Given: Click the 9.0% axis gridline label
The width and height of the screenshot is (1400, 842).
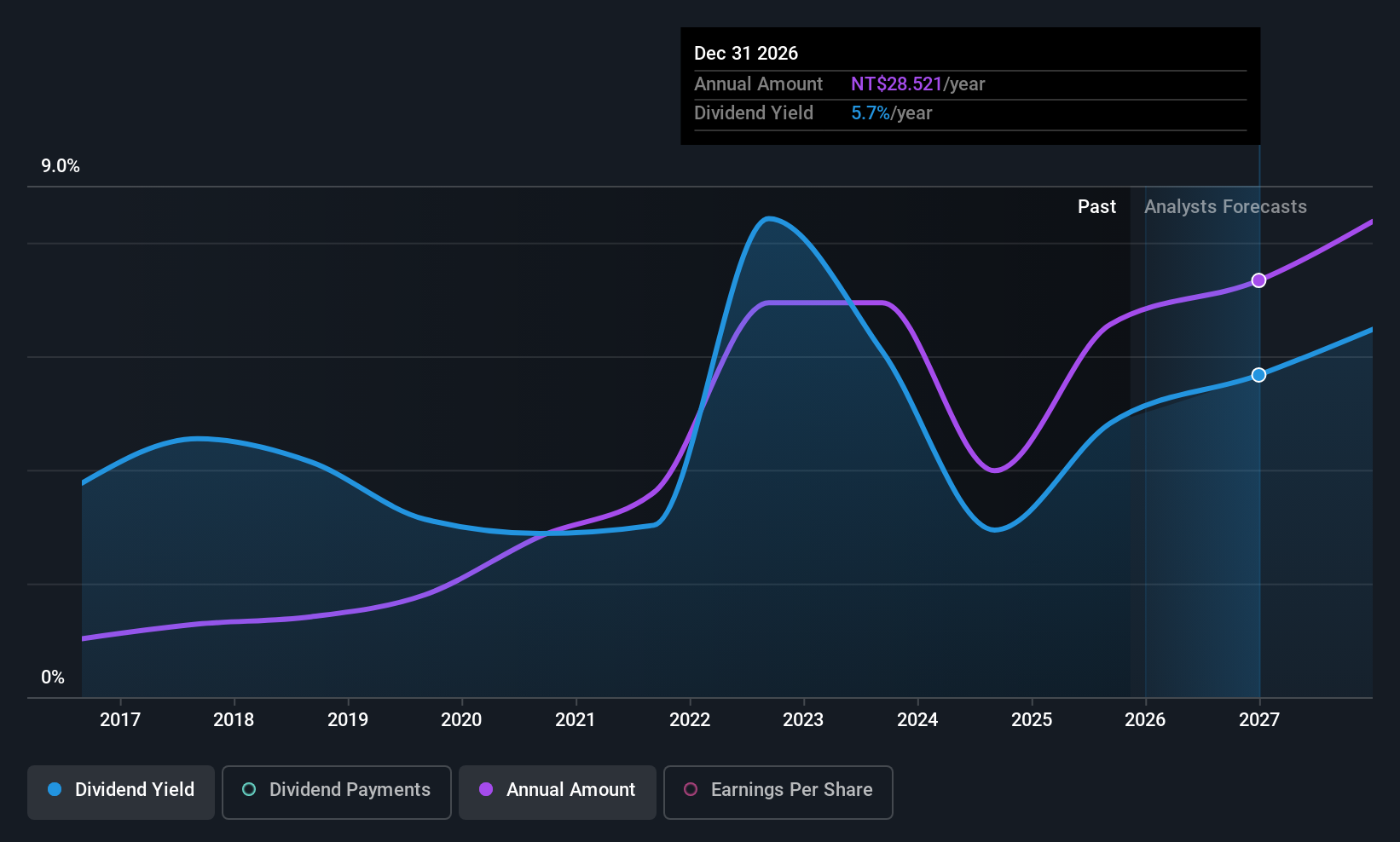Looking at the screenshot, I should click(x=60, y=166).
